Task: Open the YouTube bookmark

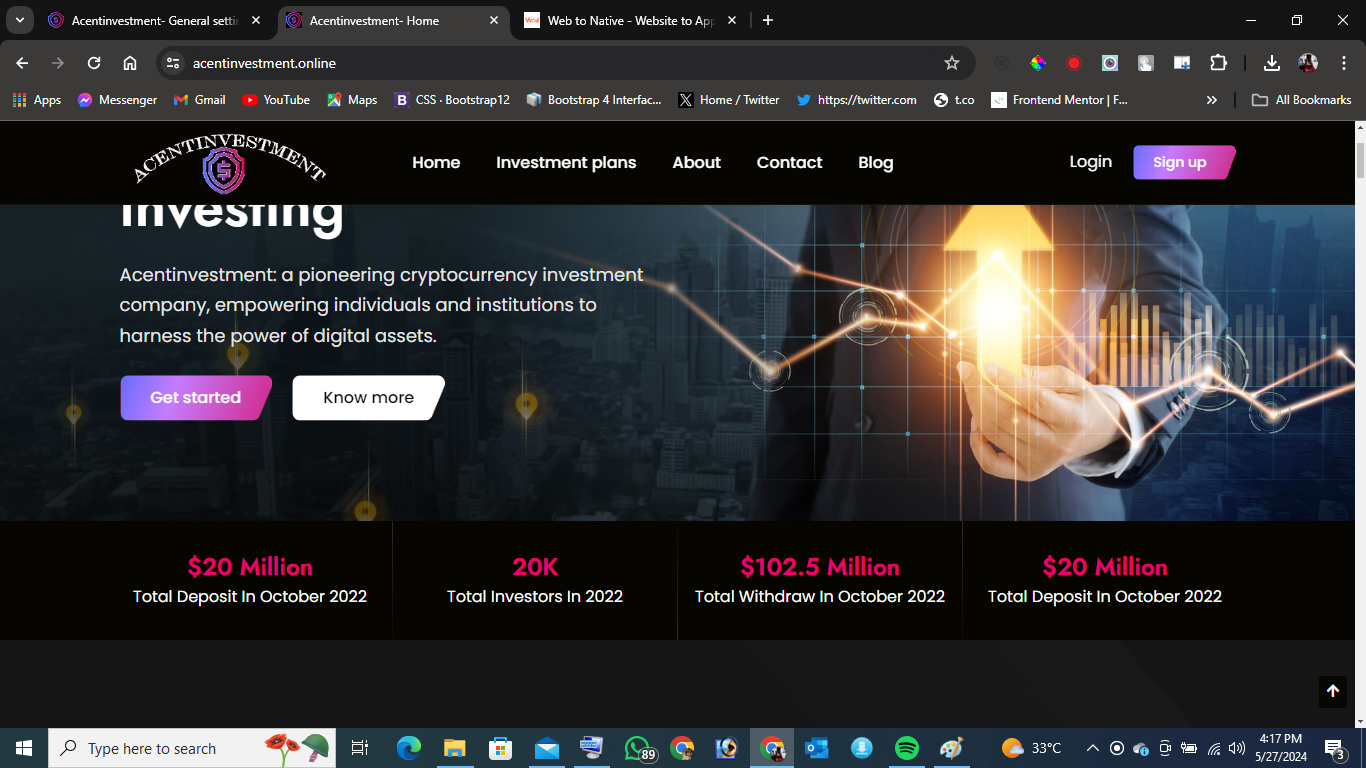Action: [x=276, y=100]
